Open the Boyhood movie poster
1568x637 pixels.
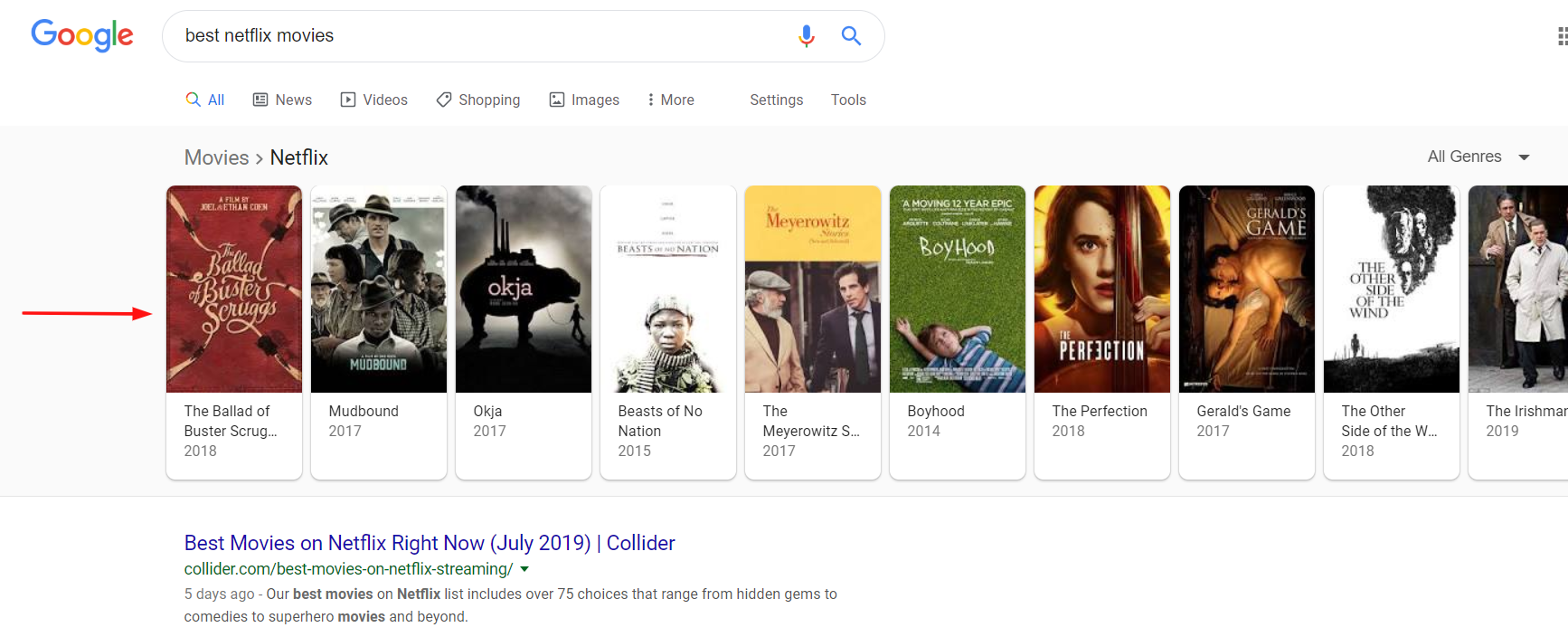958,290
